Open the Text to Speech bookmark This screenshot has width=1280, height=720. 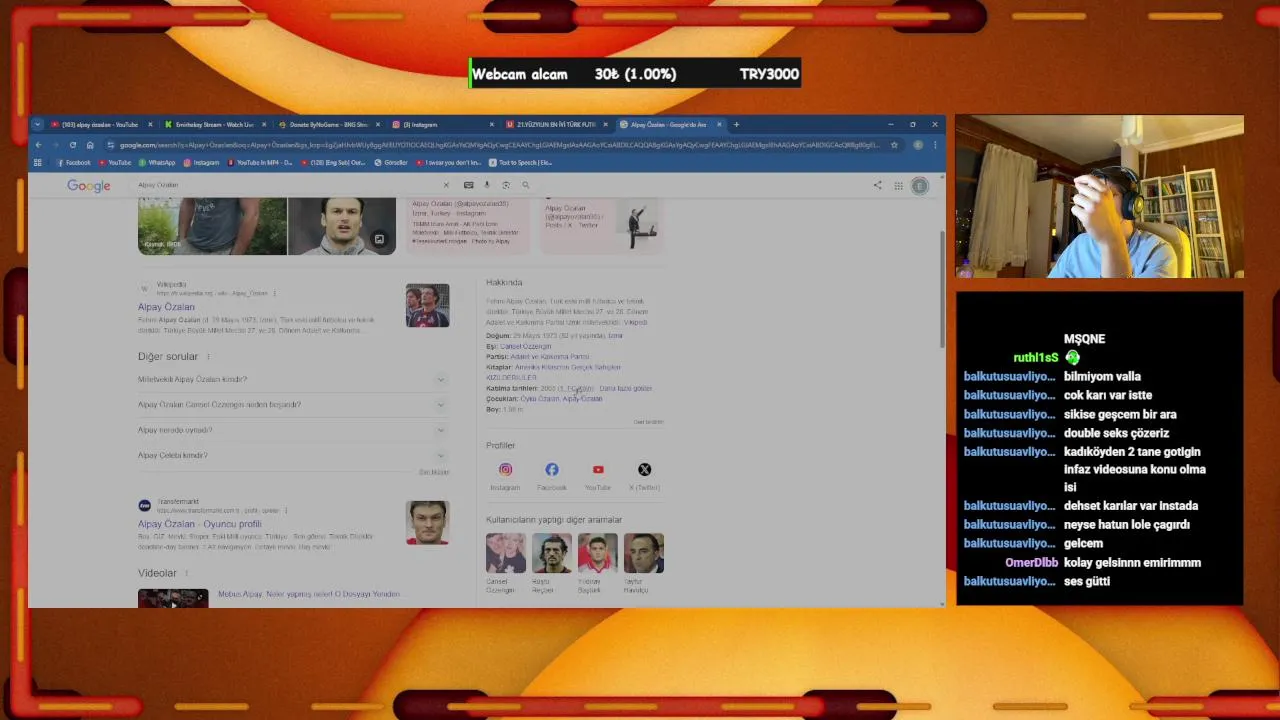point(520,162)
